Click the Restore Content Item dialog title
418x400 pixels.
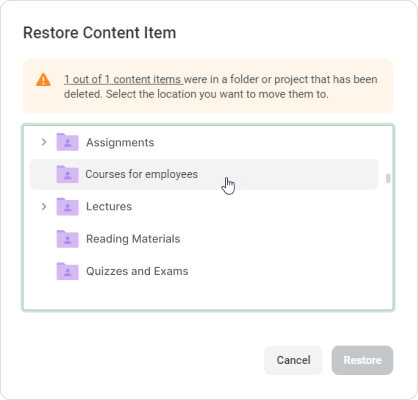[x=99, y=33]
